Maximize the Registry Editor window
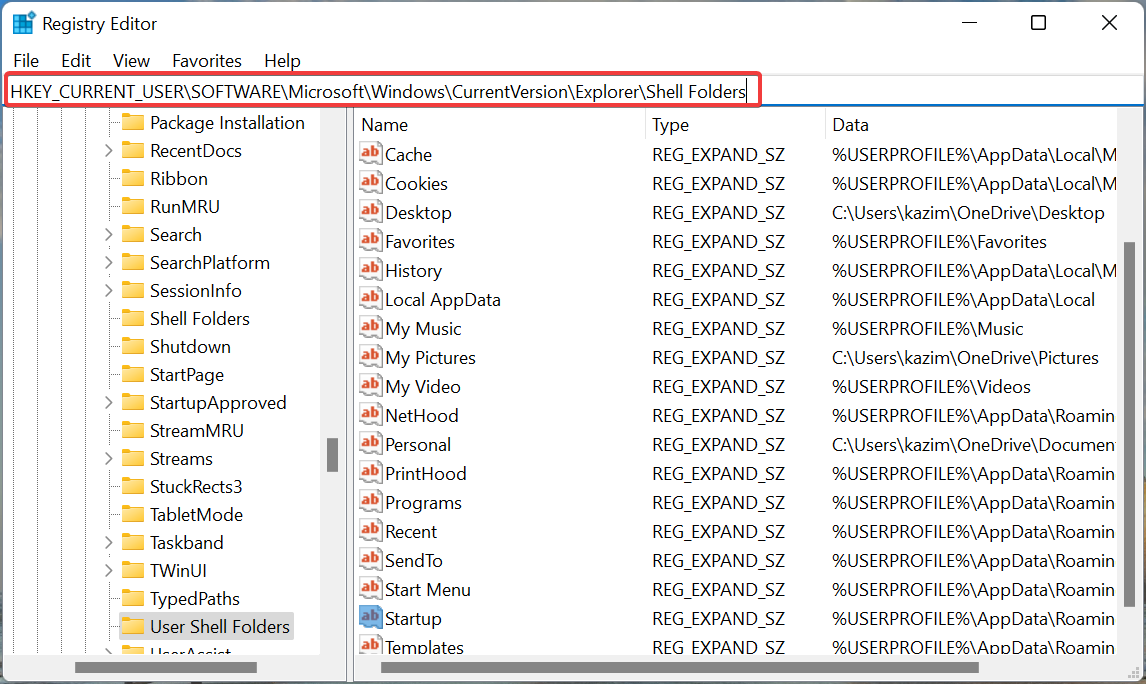 coord(1038,23)
